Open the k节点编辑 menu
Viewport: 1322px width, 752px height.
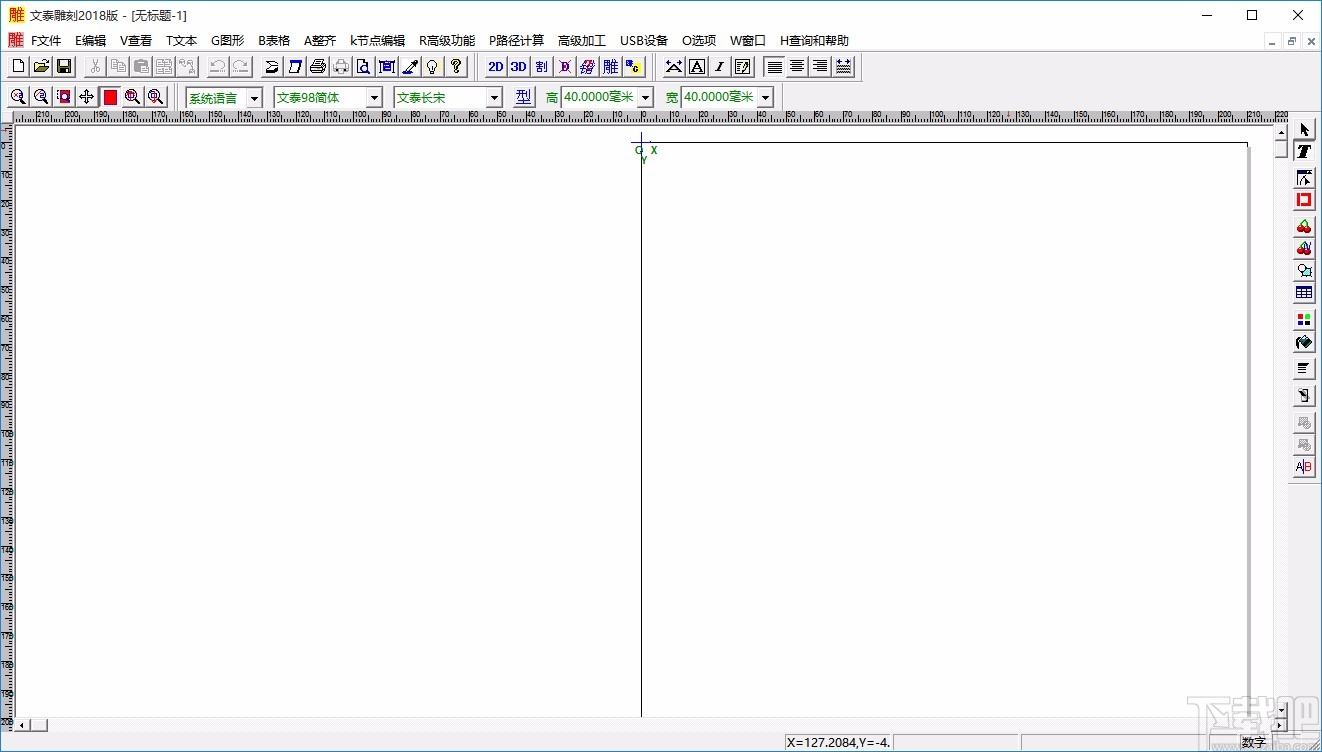point(377,41)
